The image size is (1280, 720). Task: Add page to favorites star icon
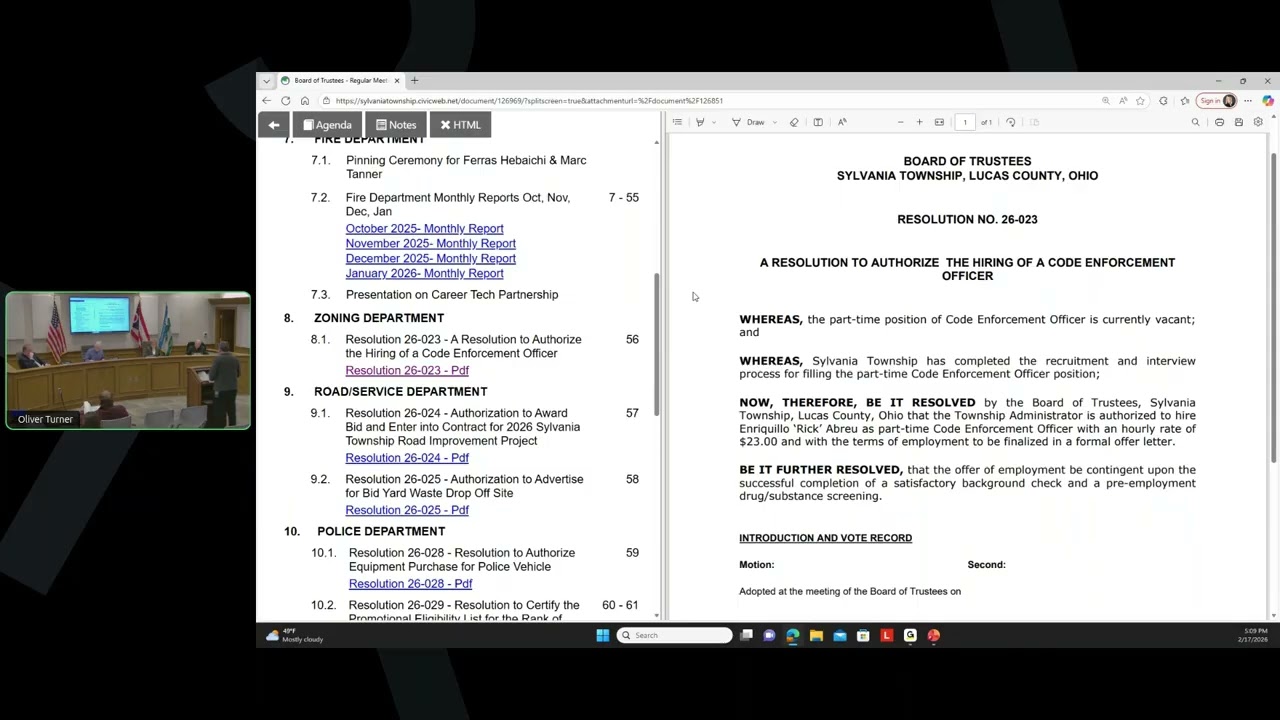pos(1140,101)
